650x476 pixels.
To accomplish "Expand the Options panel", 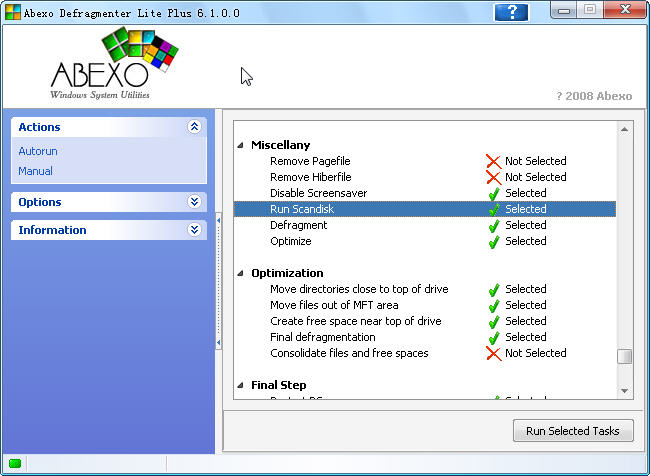I will (194, 202).
